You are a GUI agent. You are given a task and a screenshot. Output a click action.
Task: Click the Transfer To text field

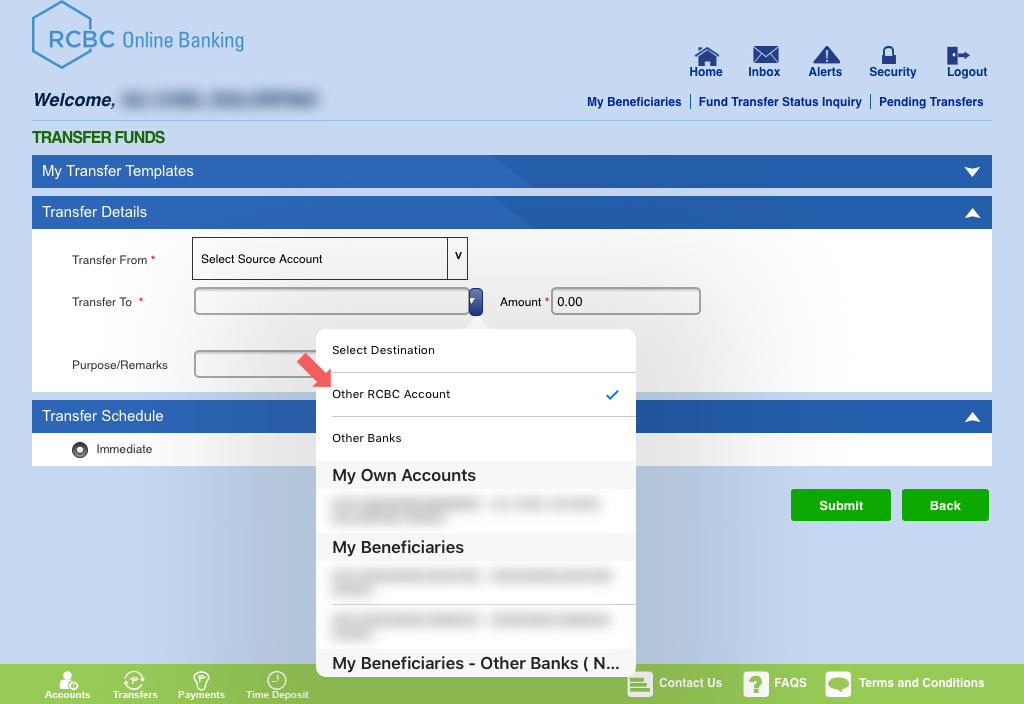[x=332, y=301]
